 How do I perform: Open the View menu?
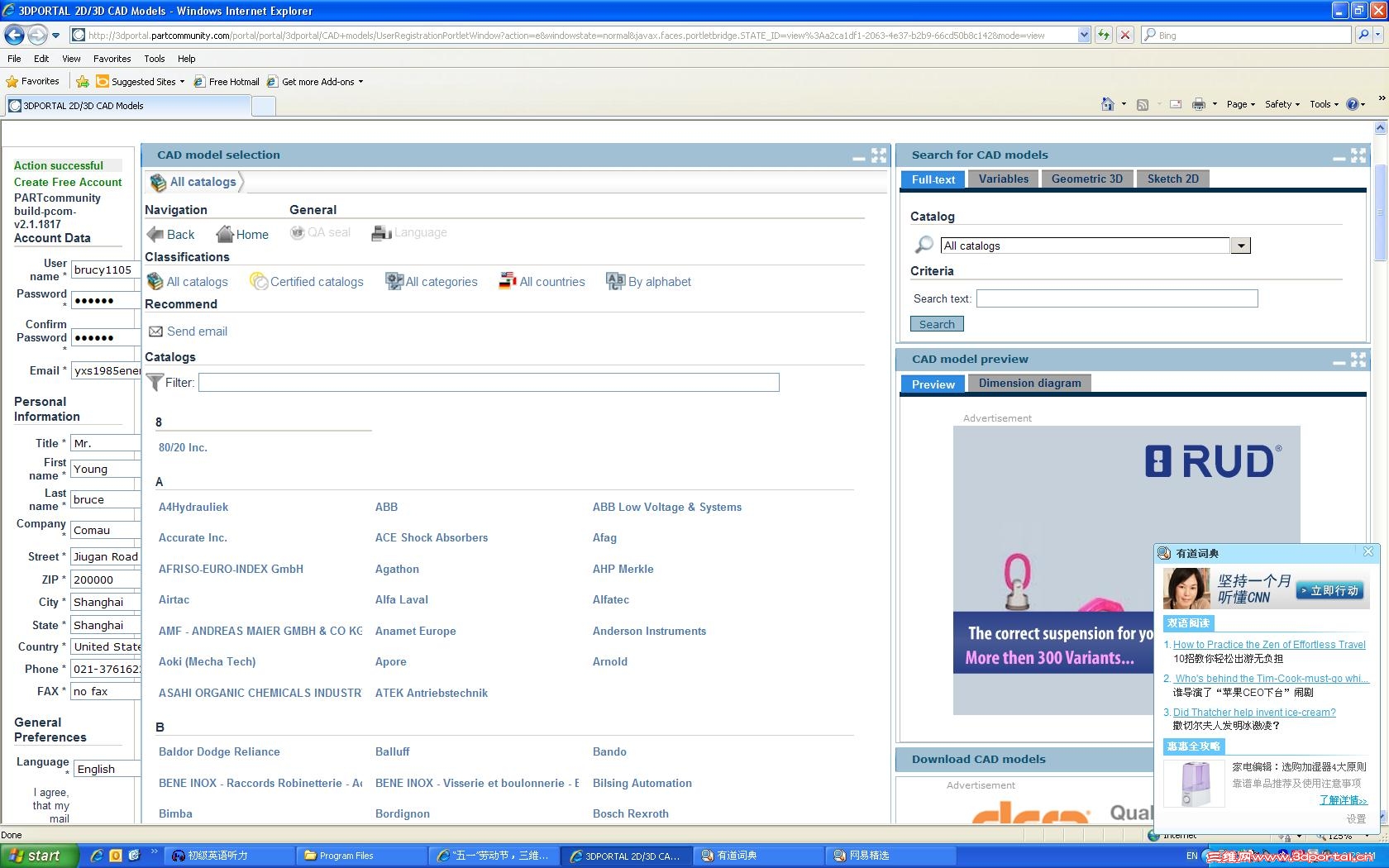(71, 59)
